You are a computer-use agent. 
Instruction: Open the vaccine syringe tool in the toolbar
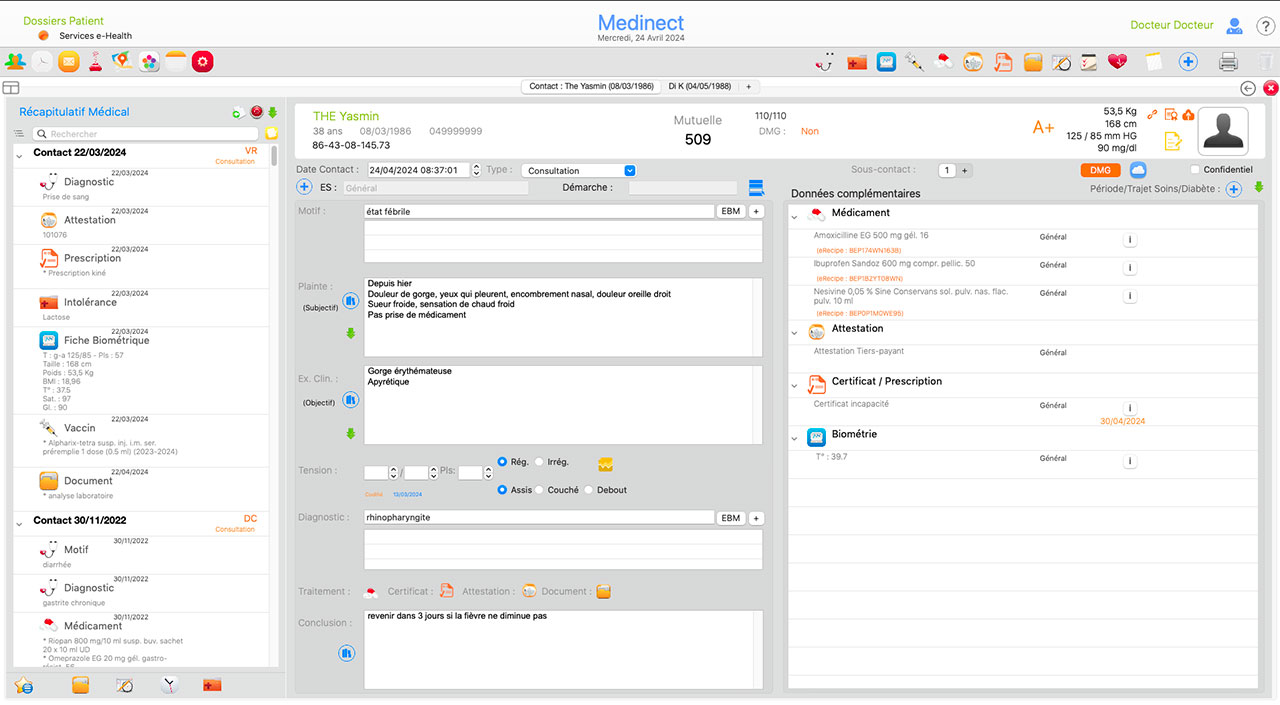coord(916,61)
